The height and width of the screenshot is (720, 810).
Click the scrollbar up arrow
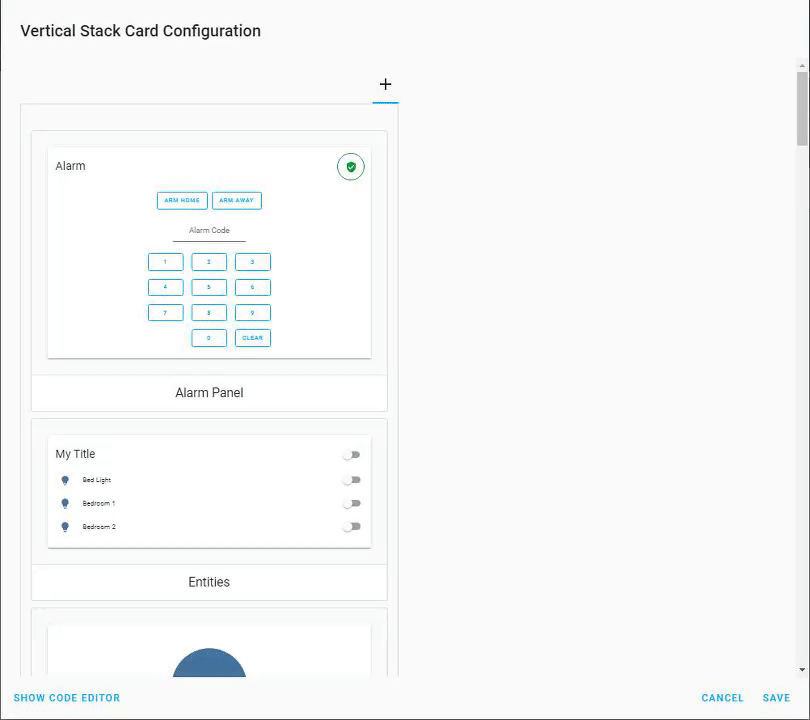(802, 66)
